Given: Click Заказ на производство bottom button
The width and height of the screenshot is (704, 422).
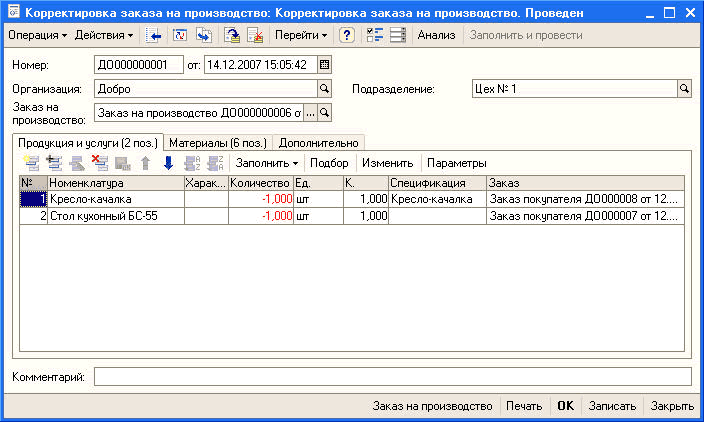Looking at the screenshot, I should [x=432, y=406].
